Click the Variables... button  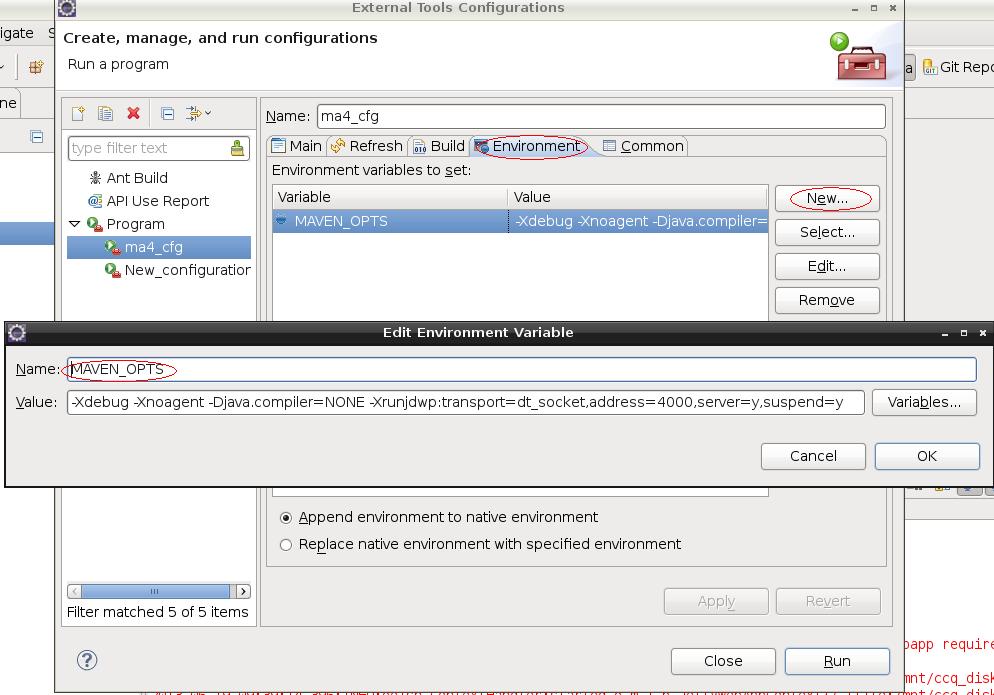pos(924,402)
